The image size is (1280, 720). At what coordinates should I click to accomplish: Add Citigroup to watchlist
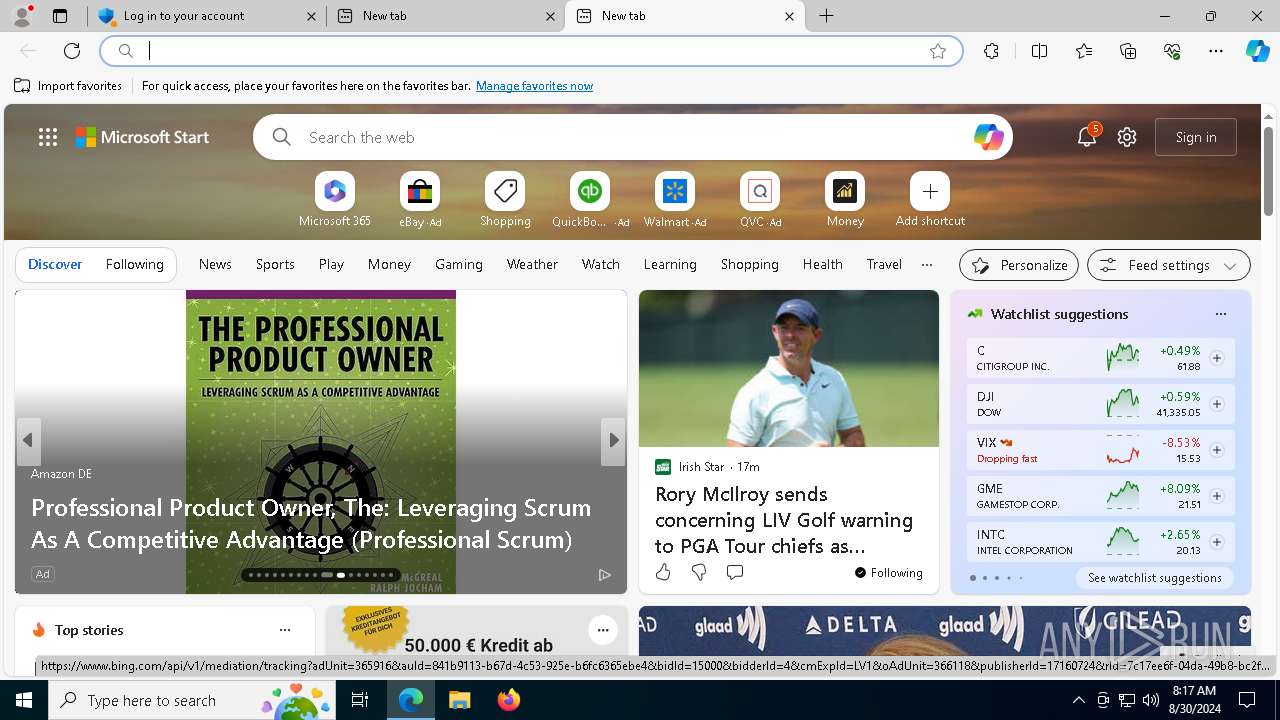(x=1217, y=358)
